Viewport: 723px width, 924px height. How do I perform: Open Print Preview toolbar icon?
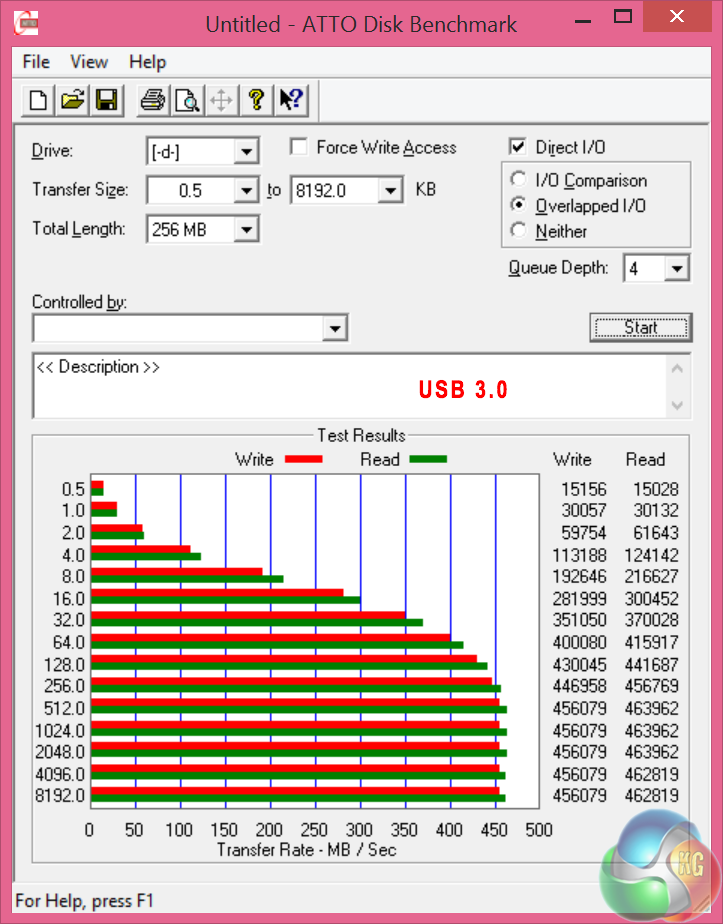pos(187,100)
